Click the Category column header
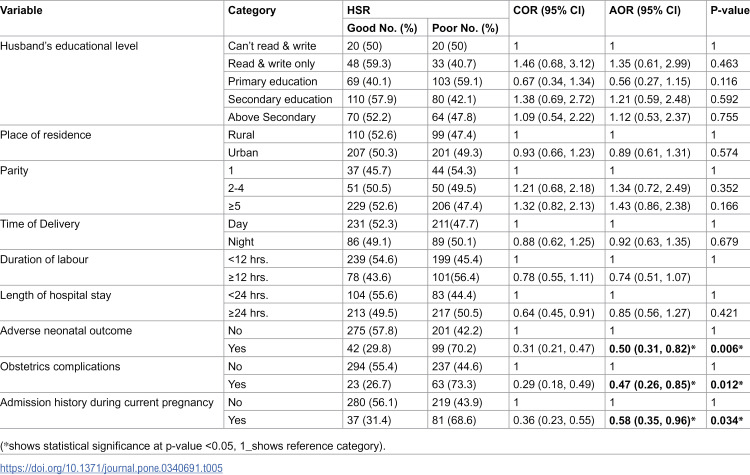The image size is (750, 475). [x=252, y=11]
